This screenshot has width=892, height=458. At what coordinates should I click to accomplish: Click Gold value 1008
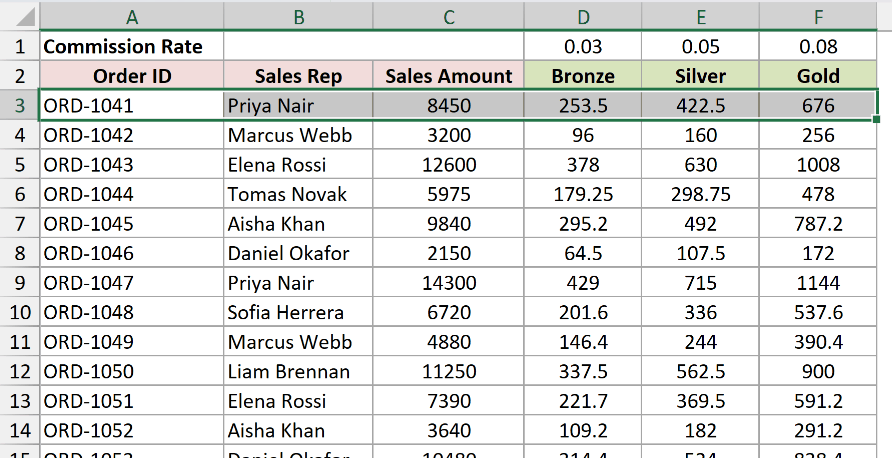click(x=818, y=164)
